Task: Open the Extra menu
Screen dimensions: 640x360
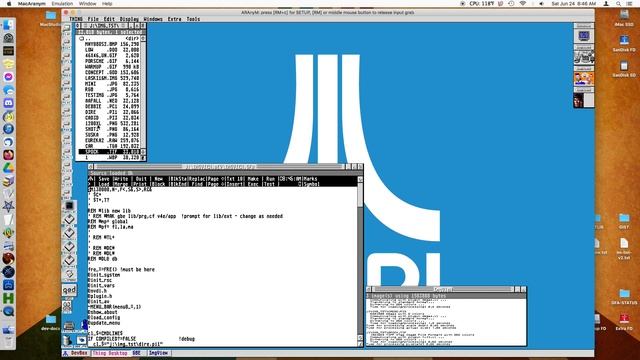Action: click(x=174, y=19)
